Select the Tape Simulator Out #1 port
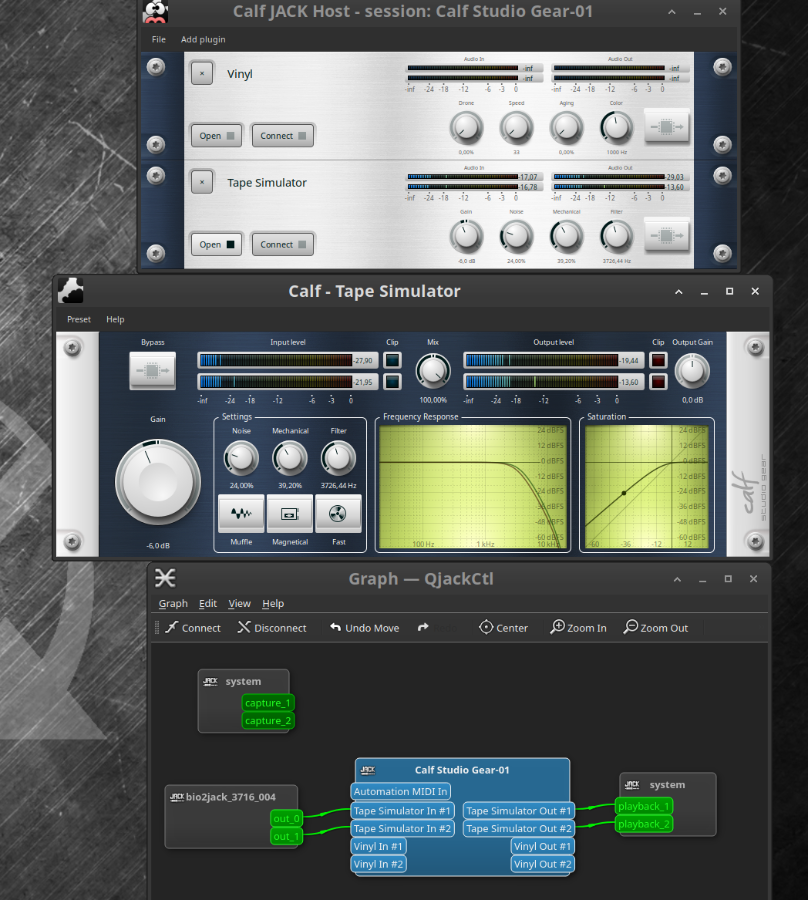Viewport: 808px width, 900px height. tap(519, 810)
